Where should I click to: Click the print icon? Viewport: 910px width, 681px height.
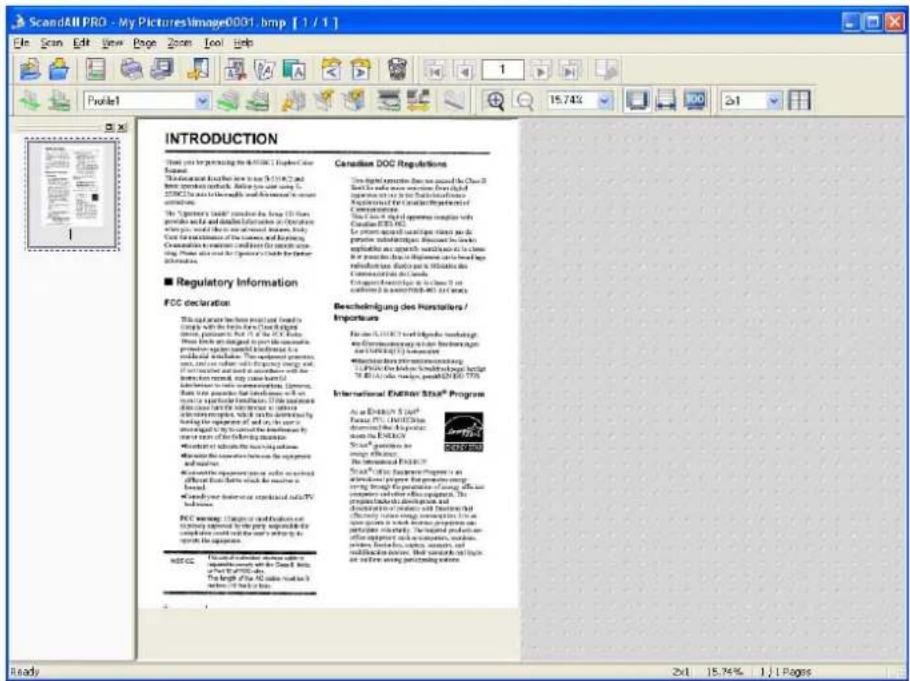coord(131,70)
